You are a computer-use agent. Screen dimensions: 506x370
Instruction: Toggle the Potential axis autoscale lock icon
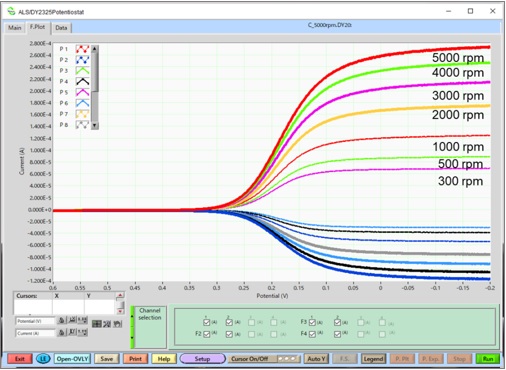click(x=62, y=320)
